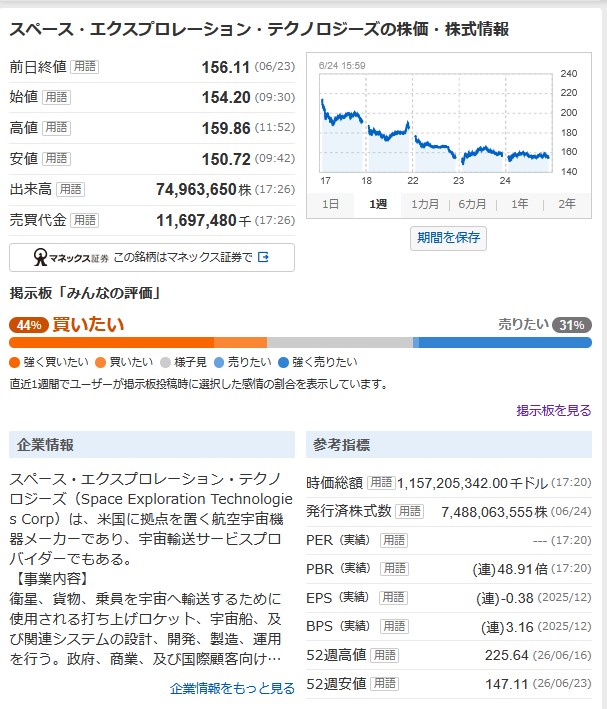Click trading value 11,697,480
The width and height of the screenshot is (607, 709).
(196, 221)
